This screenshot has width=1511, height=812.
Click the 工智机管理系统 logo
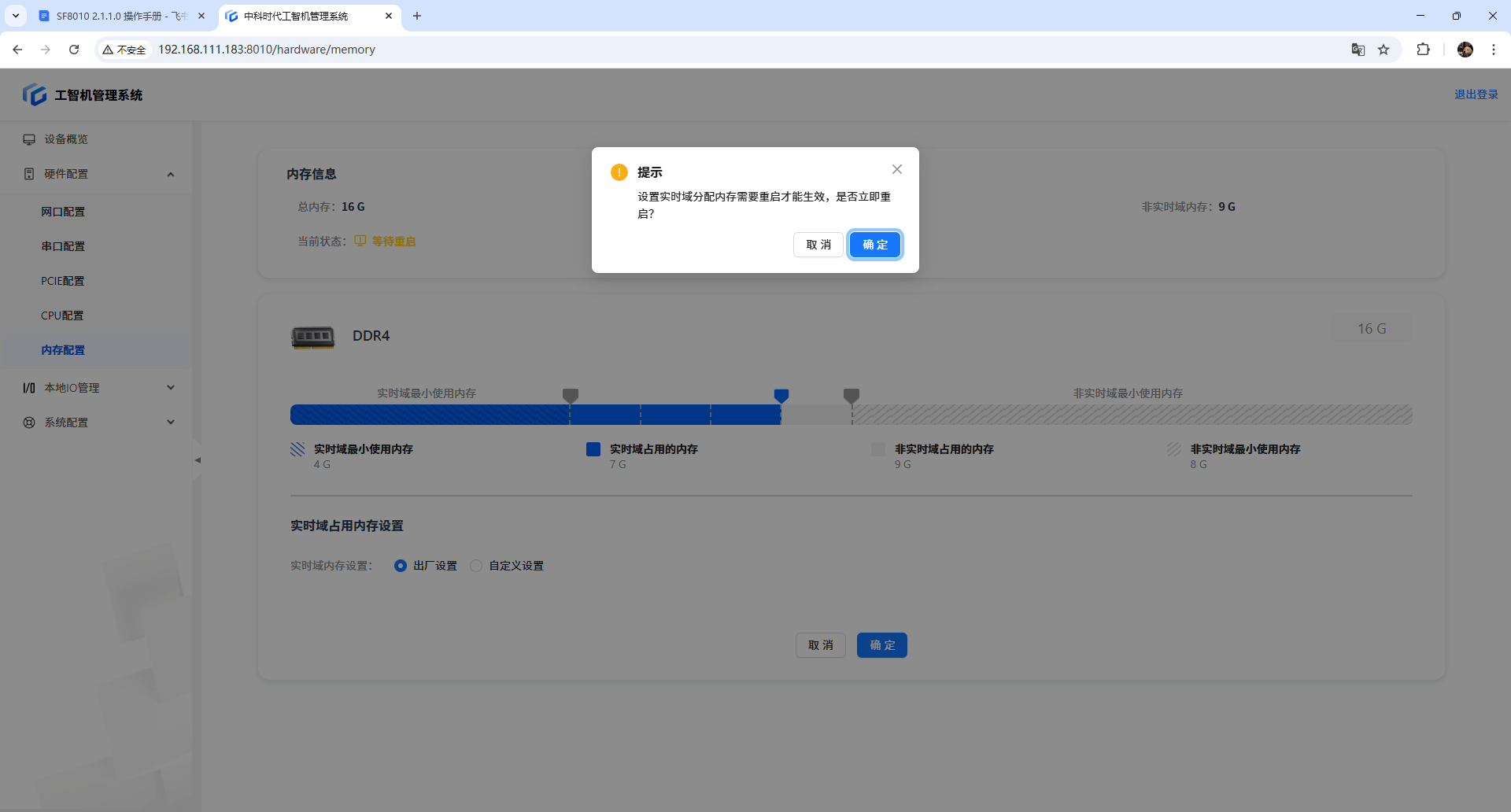point(35,94)
